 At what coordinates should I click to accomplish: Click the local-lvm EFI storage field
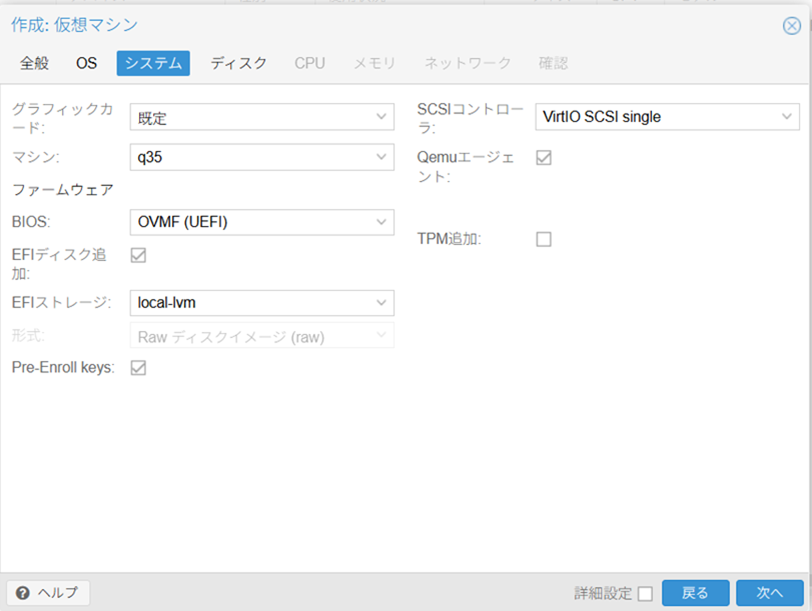coord(262,303)
